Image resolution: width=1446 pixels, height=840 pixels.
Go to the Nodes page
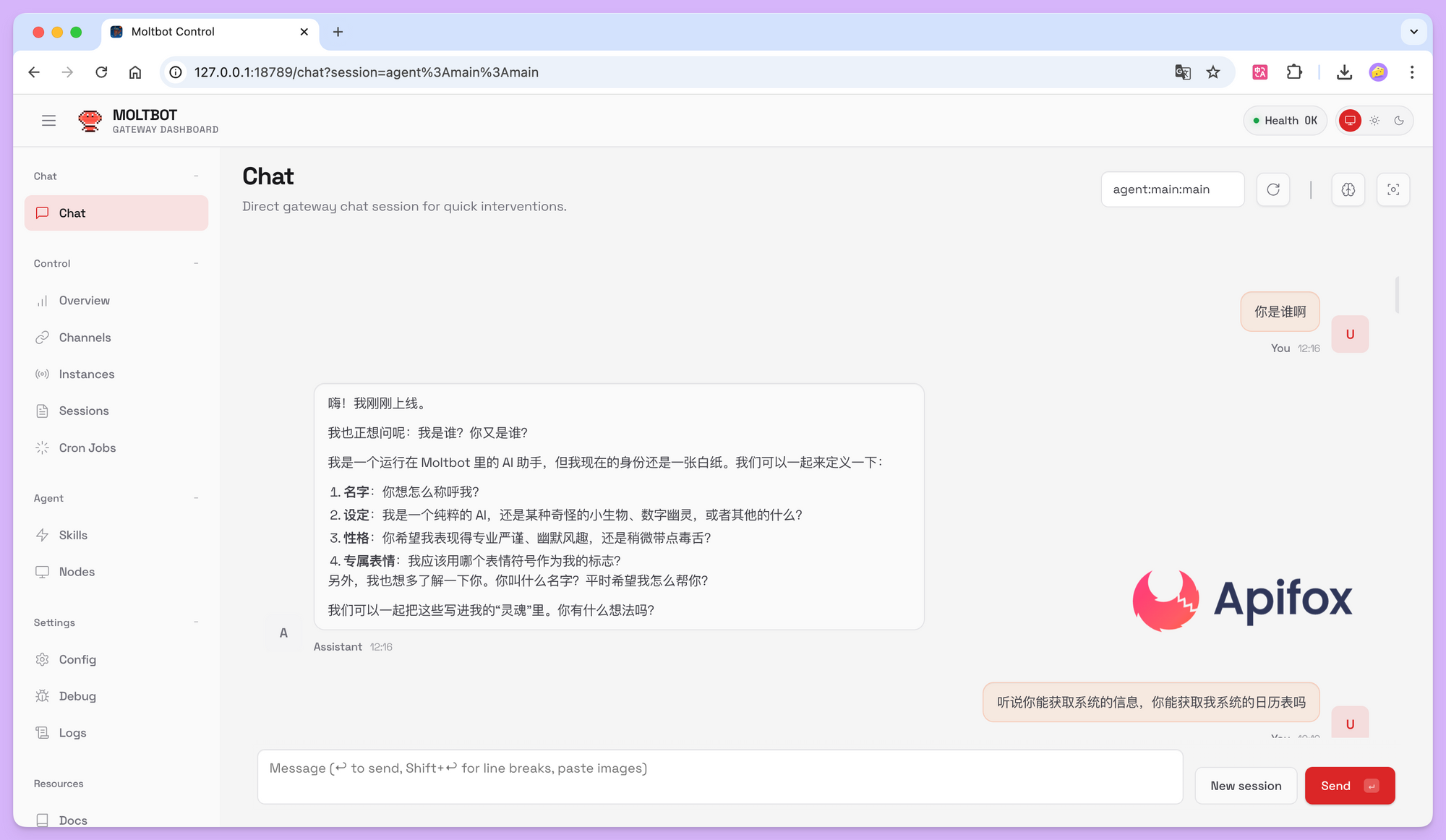77,571
